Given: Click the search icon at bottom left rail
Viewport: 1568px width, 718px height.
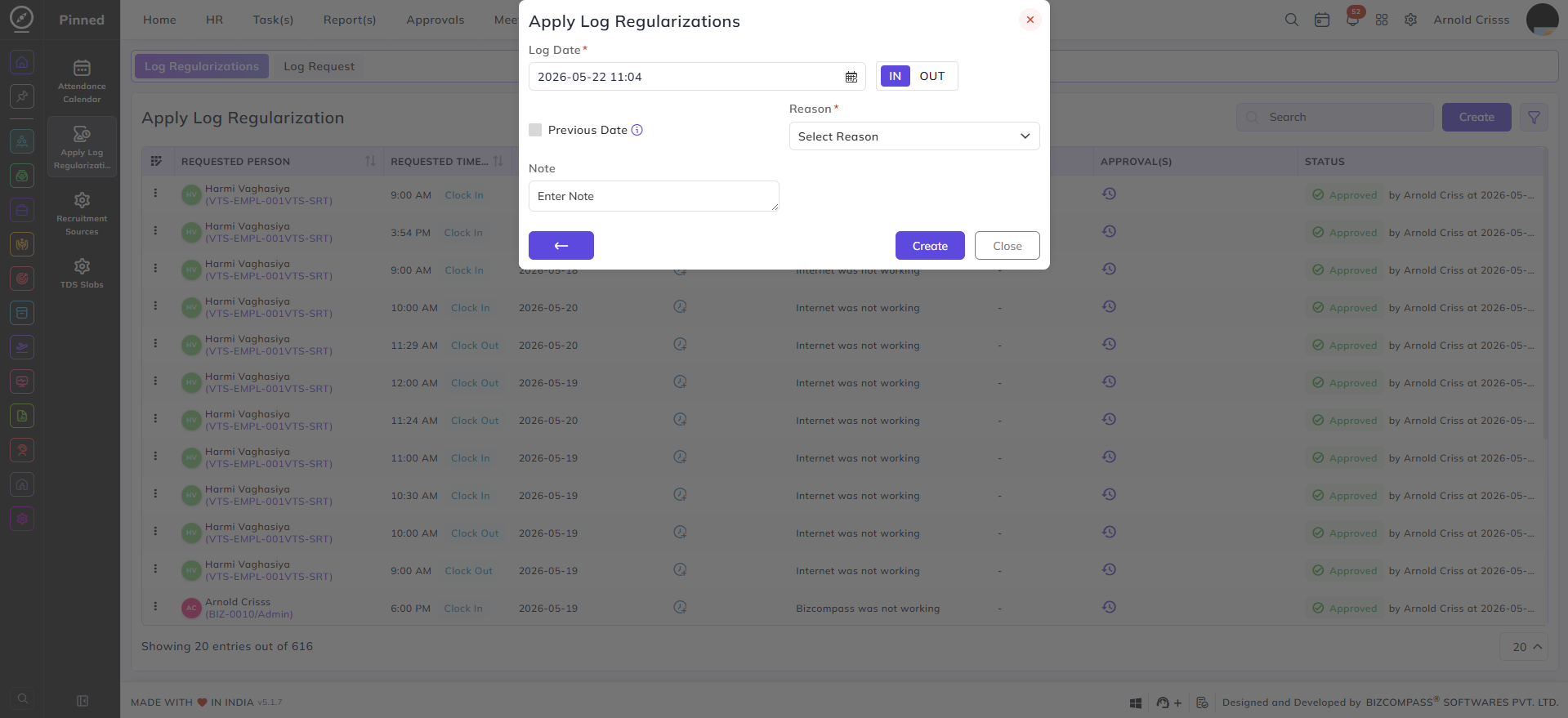Looking at the screenshot, I should (x=22, y=698).
